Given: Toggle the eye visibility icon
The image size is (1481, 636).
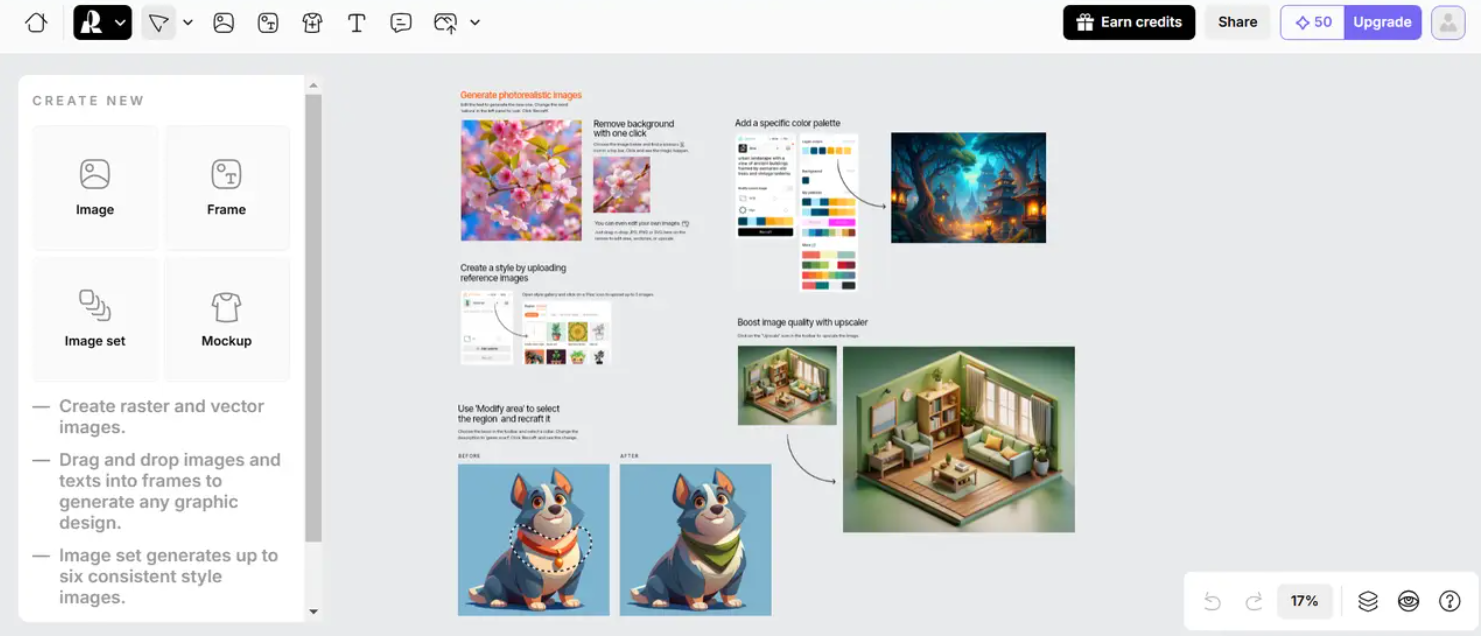Looking at the screenshot, I should (1408, 601).
